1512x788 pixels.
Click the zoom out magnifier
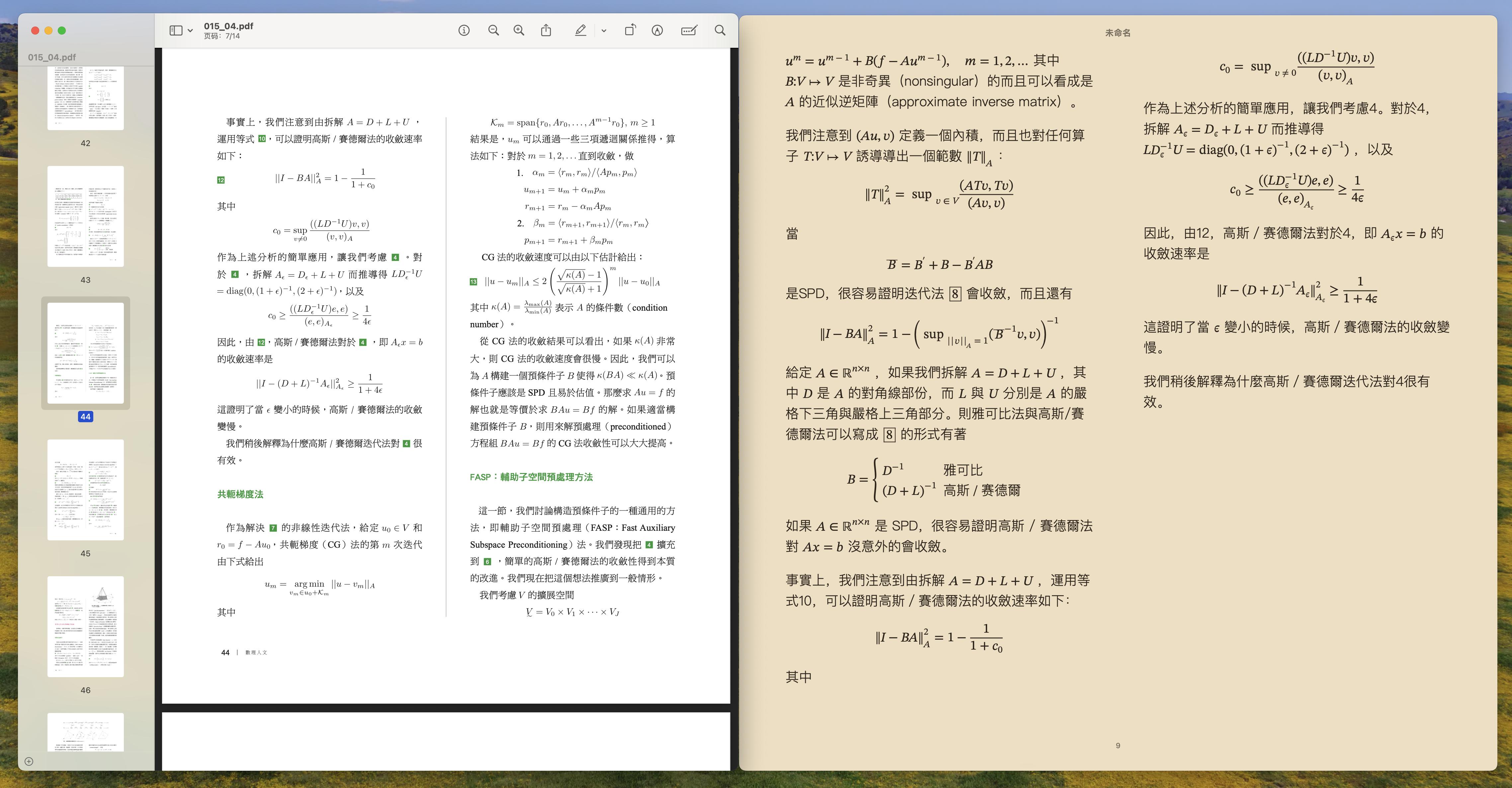pyautogui.click(x=494, y=31)
